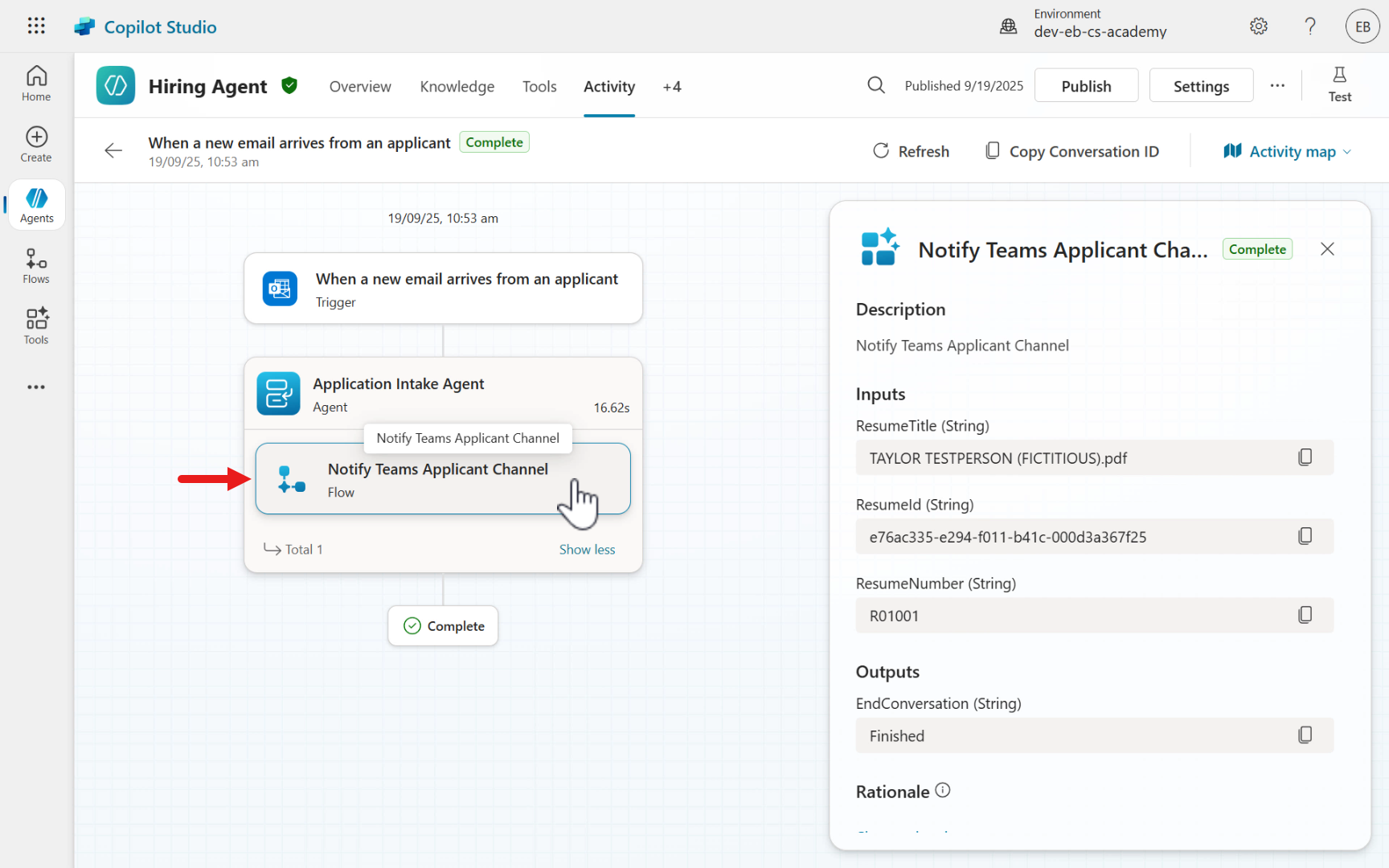Click the Rationale info icon

pyautogui.click(x=943, y=791)
